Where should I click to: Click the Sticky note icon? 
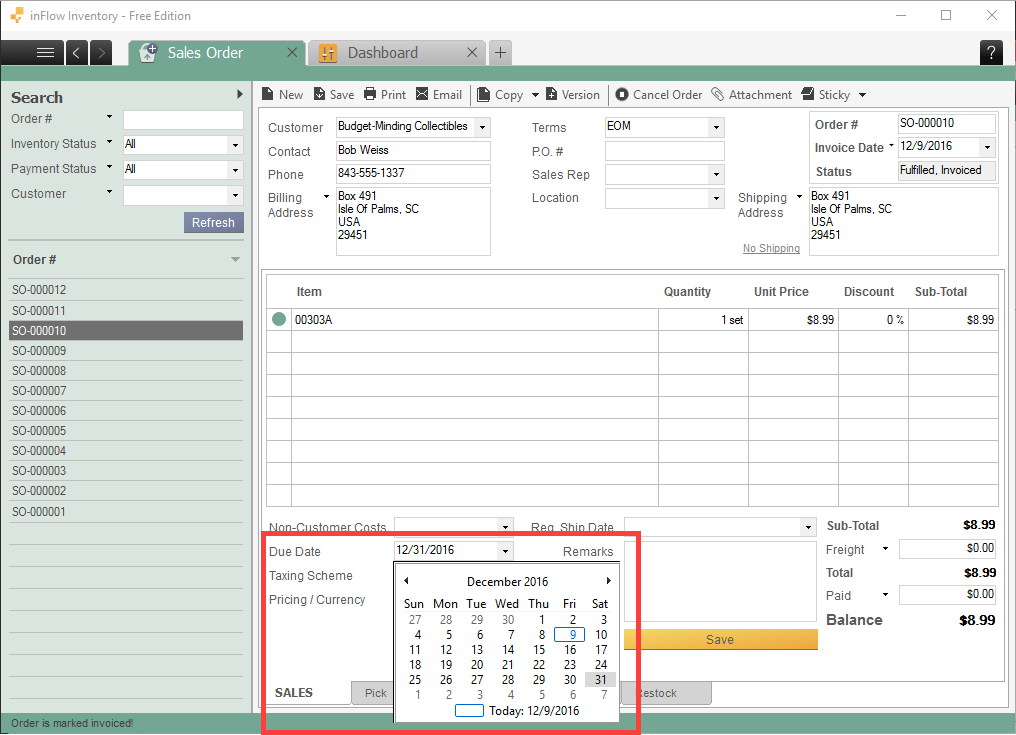click(808, 94)
